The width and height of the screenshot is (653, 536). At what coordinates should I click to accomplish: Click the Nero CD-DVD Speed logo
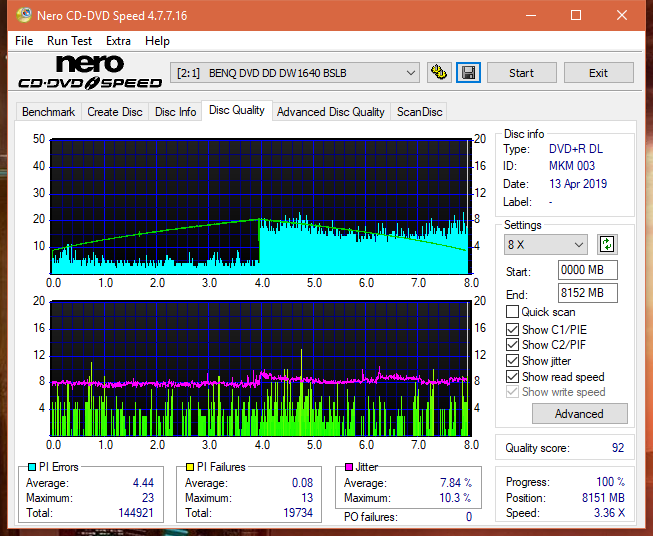(90, 72)
